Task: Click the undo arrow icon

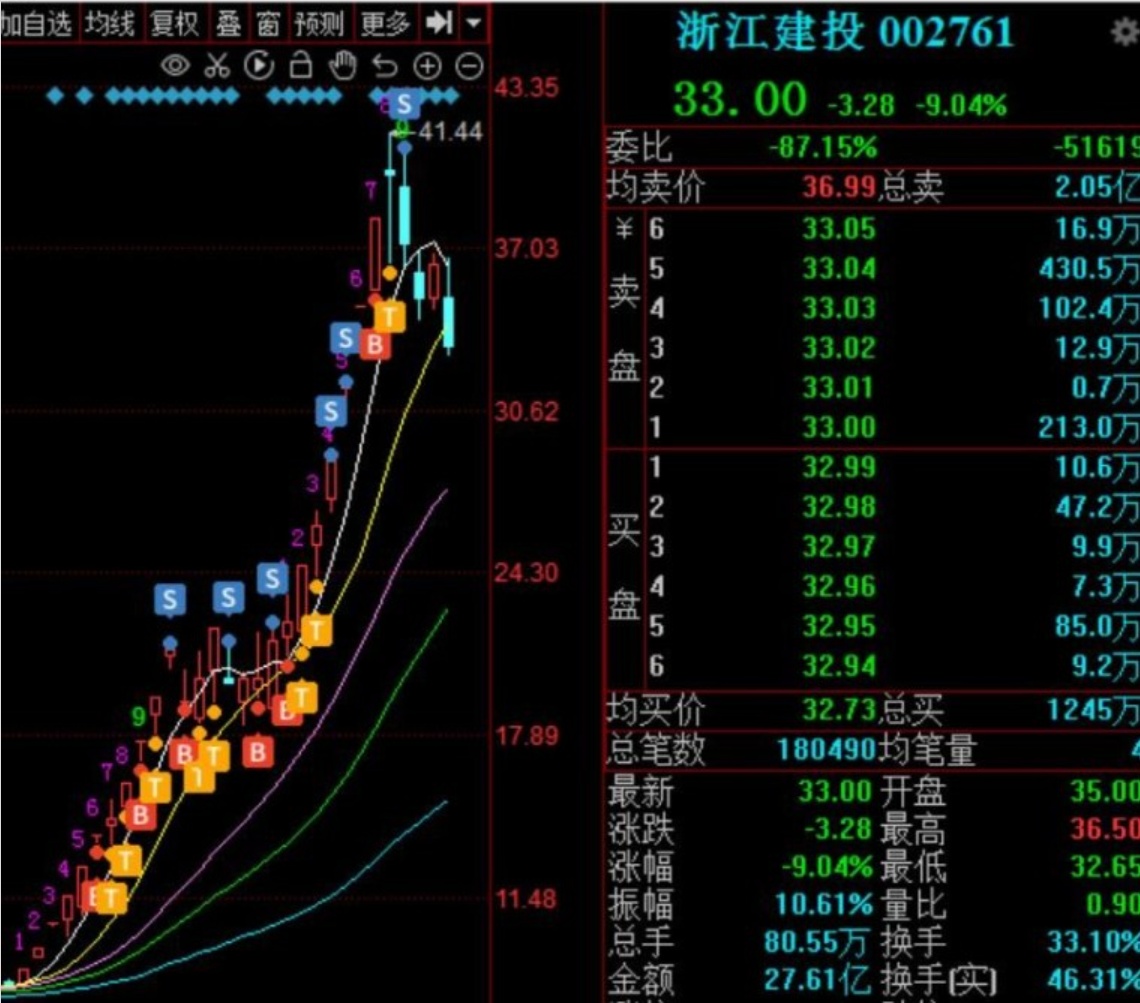Action: 385,66
